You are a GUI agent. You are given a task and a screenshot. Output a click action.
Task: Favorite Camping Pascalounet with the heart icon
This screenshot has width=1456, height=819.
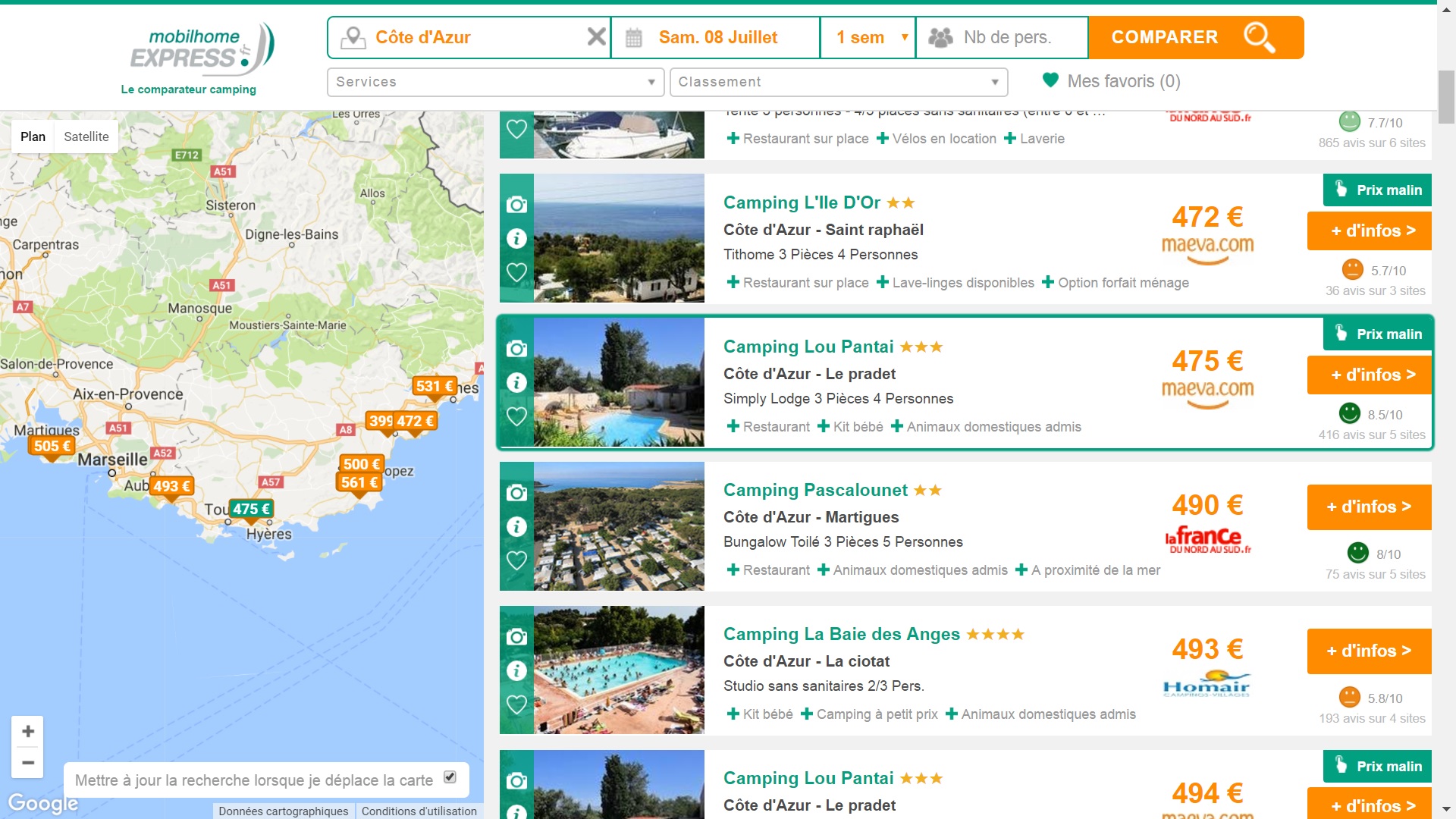(516, 560)
